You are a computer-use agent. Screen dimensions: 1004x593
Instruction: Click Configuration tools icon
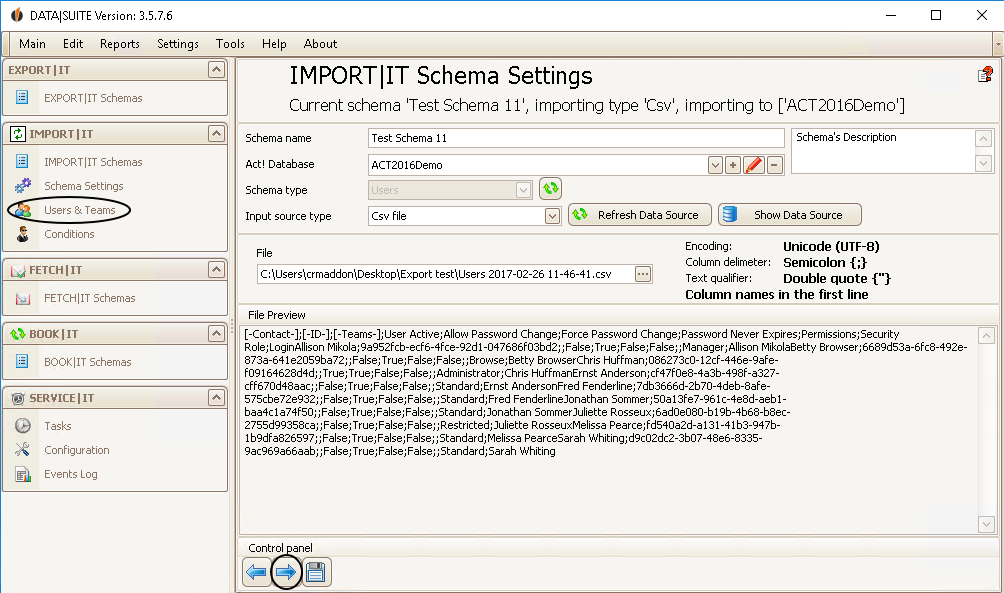coord(22,450)
